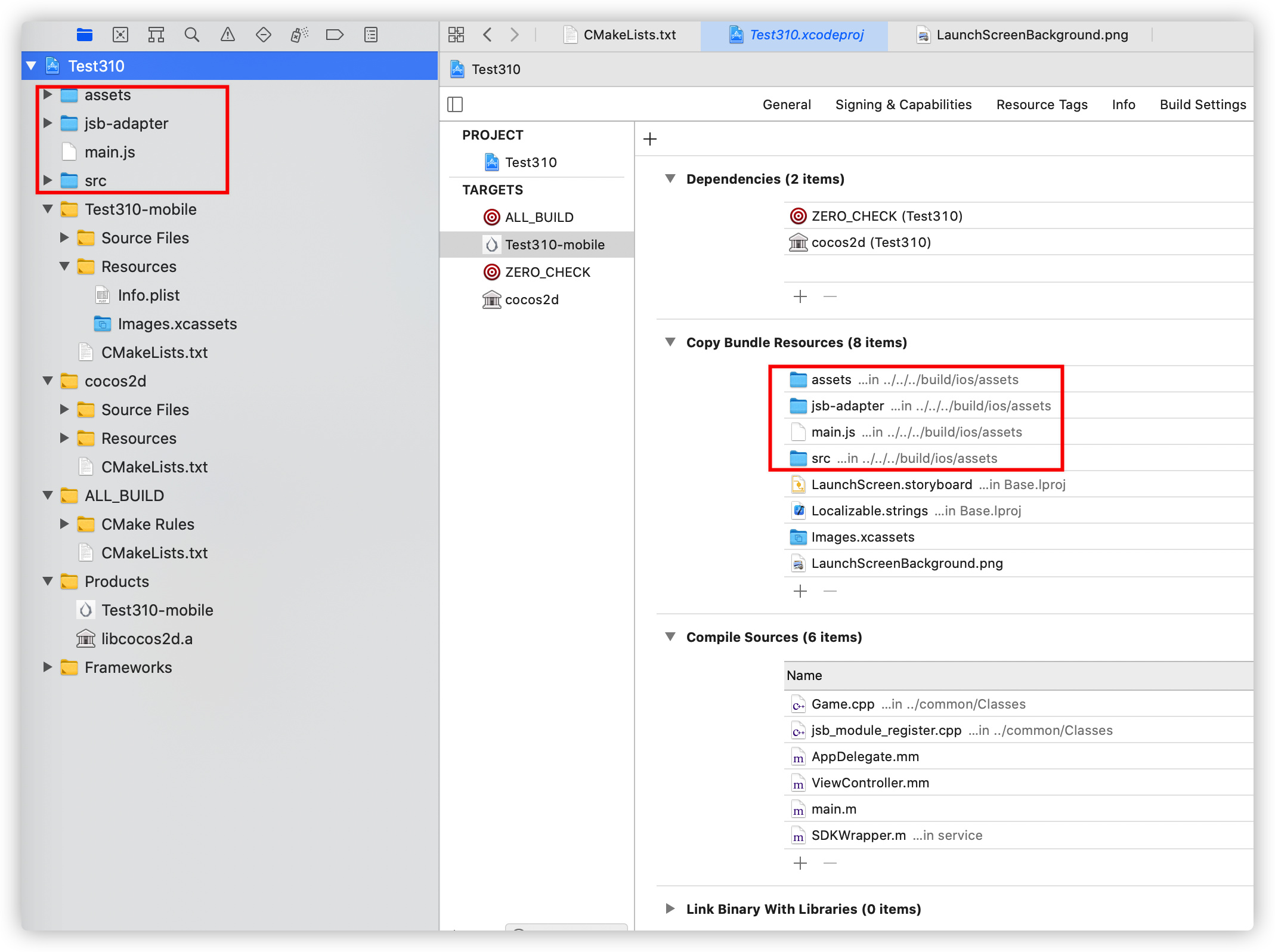Select the cocos2d target
This screenshot has height=952, width=1275.
531,299
